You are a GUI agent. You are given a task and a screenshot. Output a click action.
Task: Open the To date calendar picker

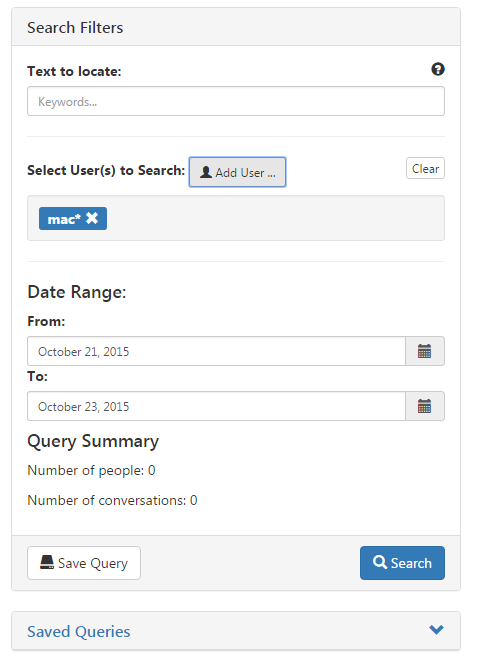coord(425,406)
